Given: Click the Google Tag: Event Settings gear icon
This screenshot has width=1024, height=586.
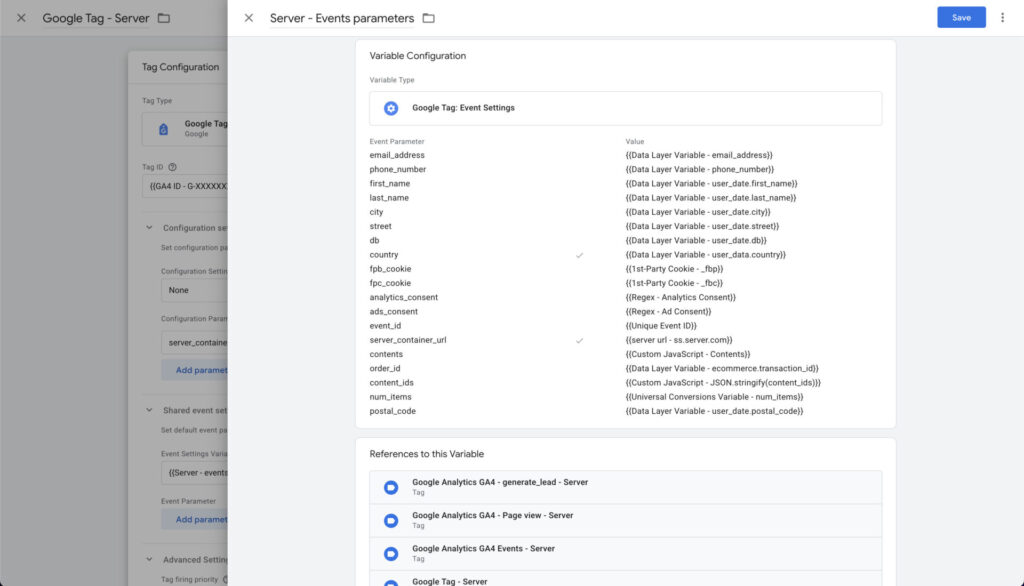Looking at the screenshot, I should tap(391, 108).
